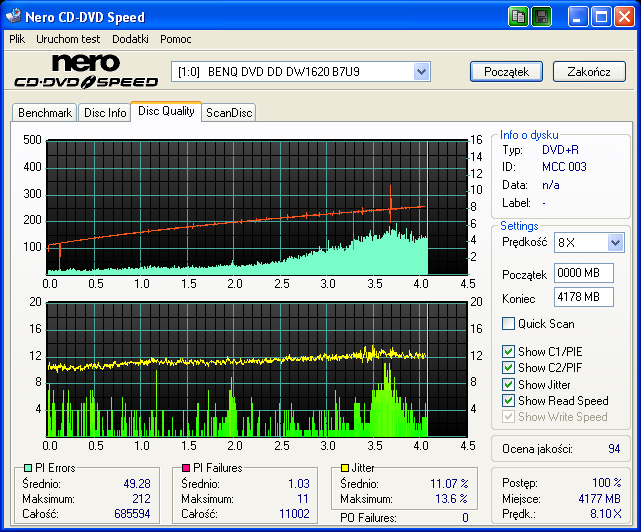Viewport: 641px width, 532px height.
Task: Click the disc type DVD+R value
Action: click(x=560, y=150)
